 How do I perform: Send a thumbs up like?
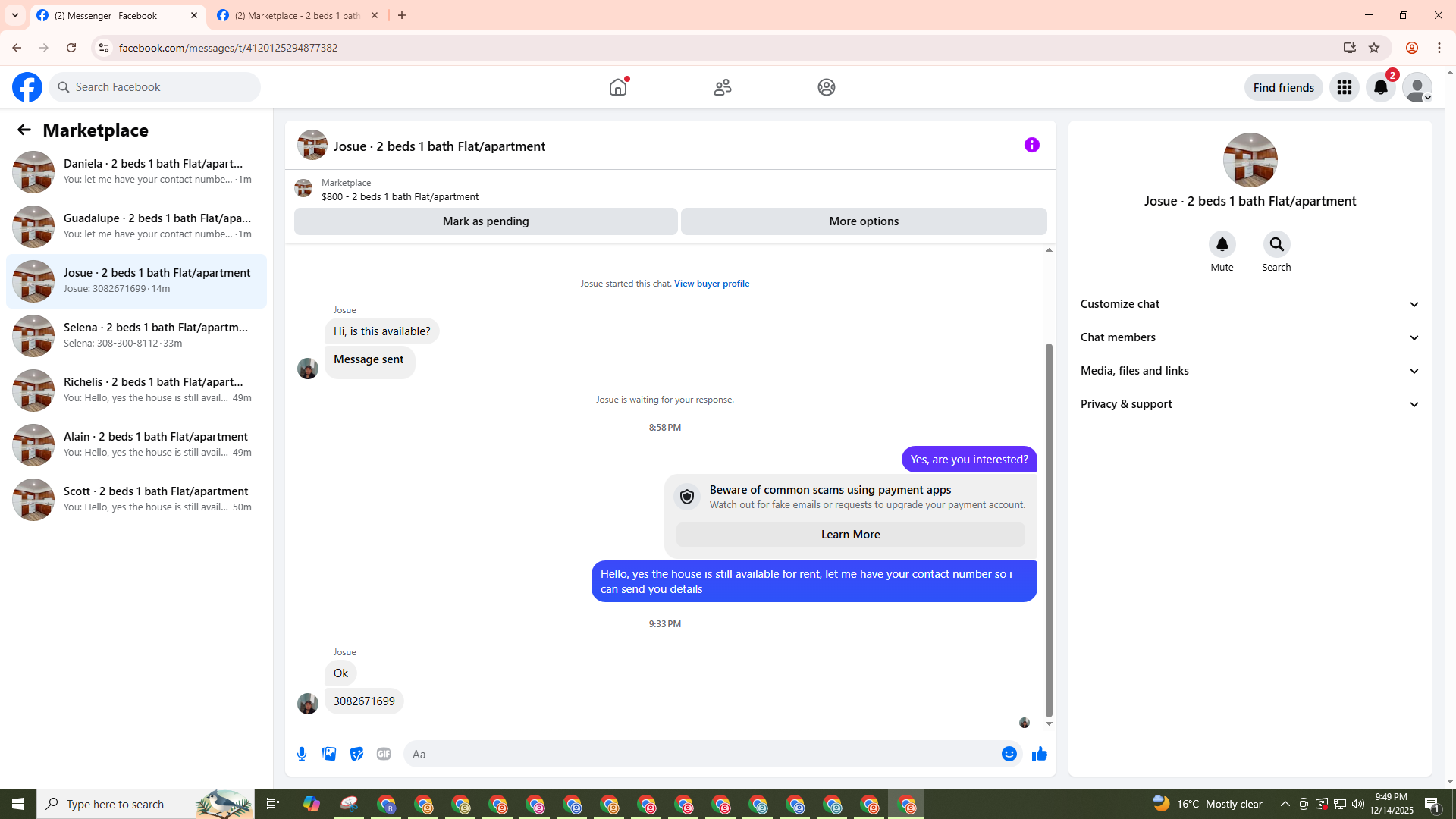point(1039,754)
